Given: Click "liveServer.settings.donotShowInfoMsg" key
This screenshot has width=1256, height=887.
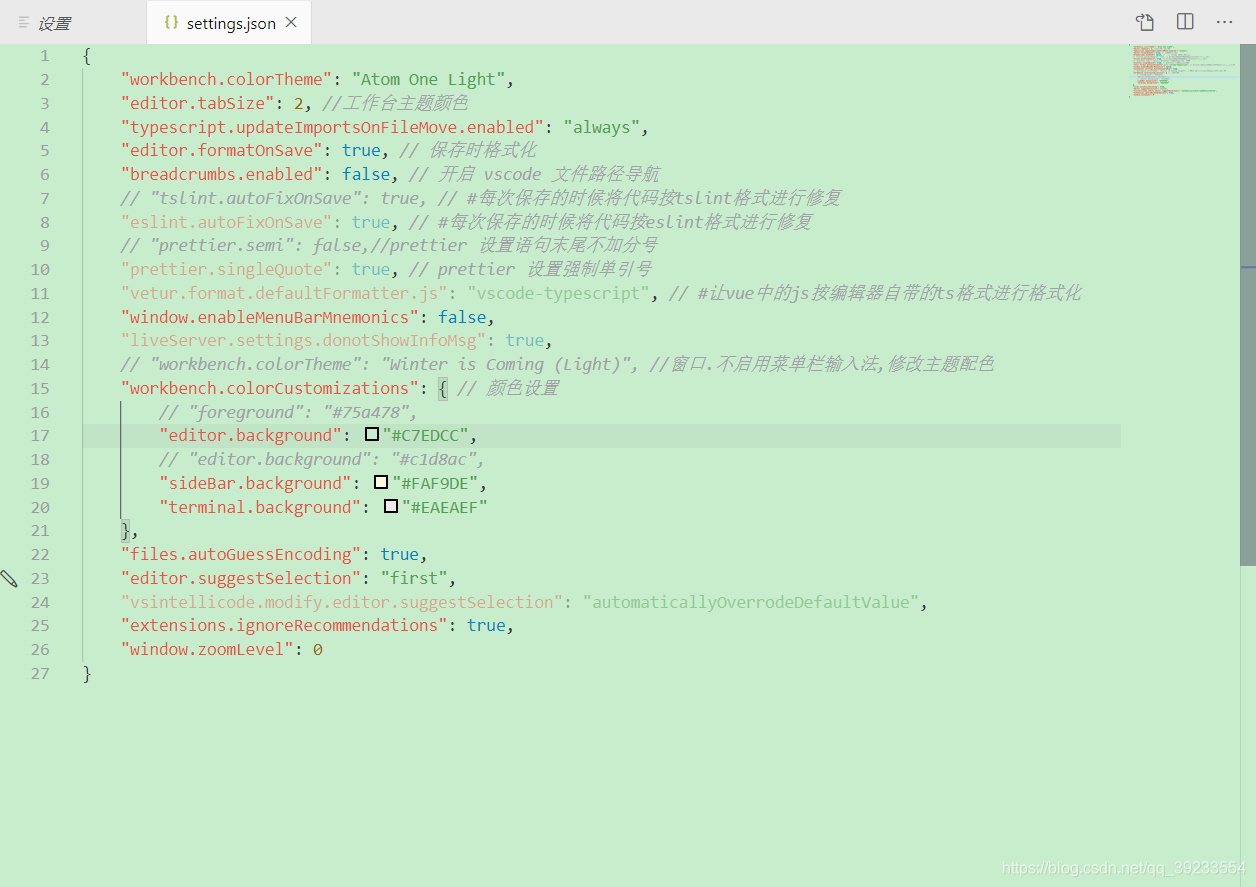Looking at the screenshot, I should 304,340.
